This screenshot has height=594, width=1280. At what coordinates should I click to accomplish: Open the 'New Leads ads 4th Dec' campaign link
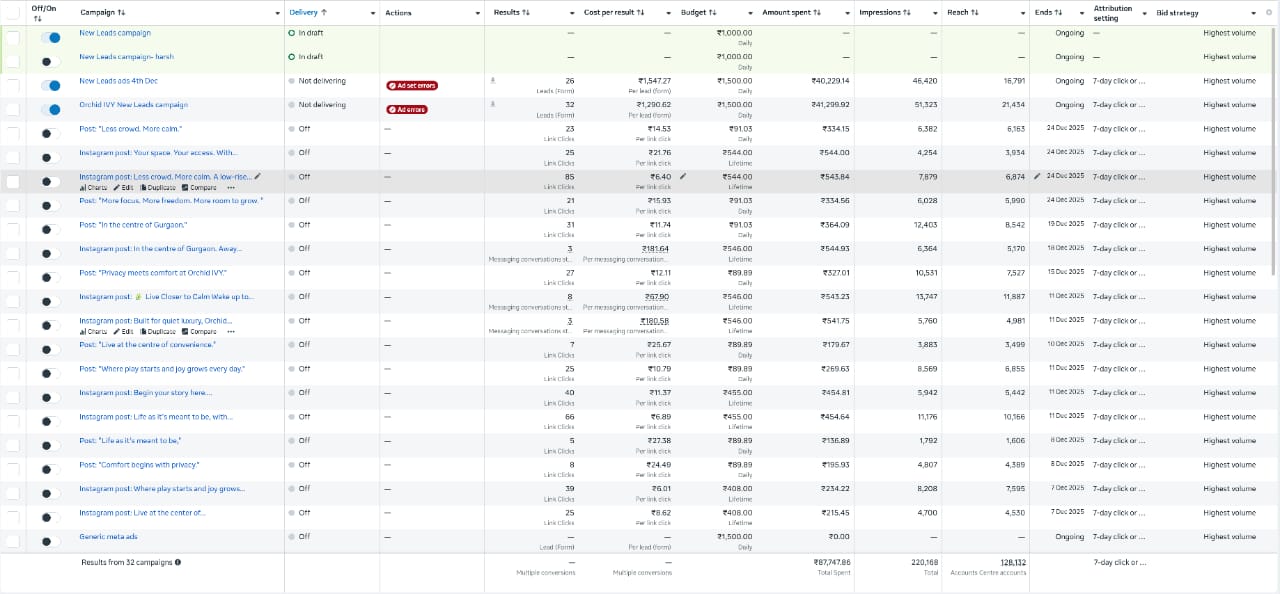pyautogui.click(x=118, y=81)
